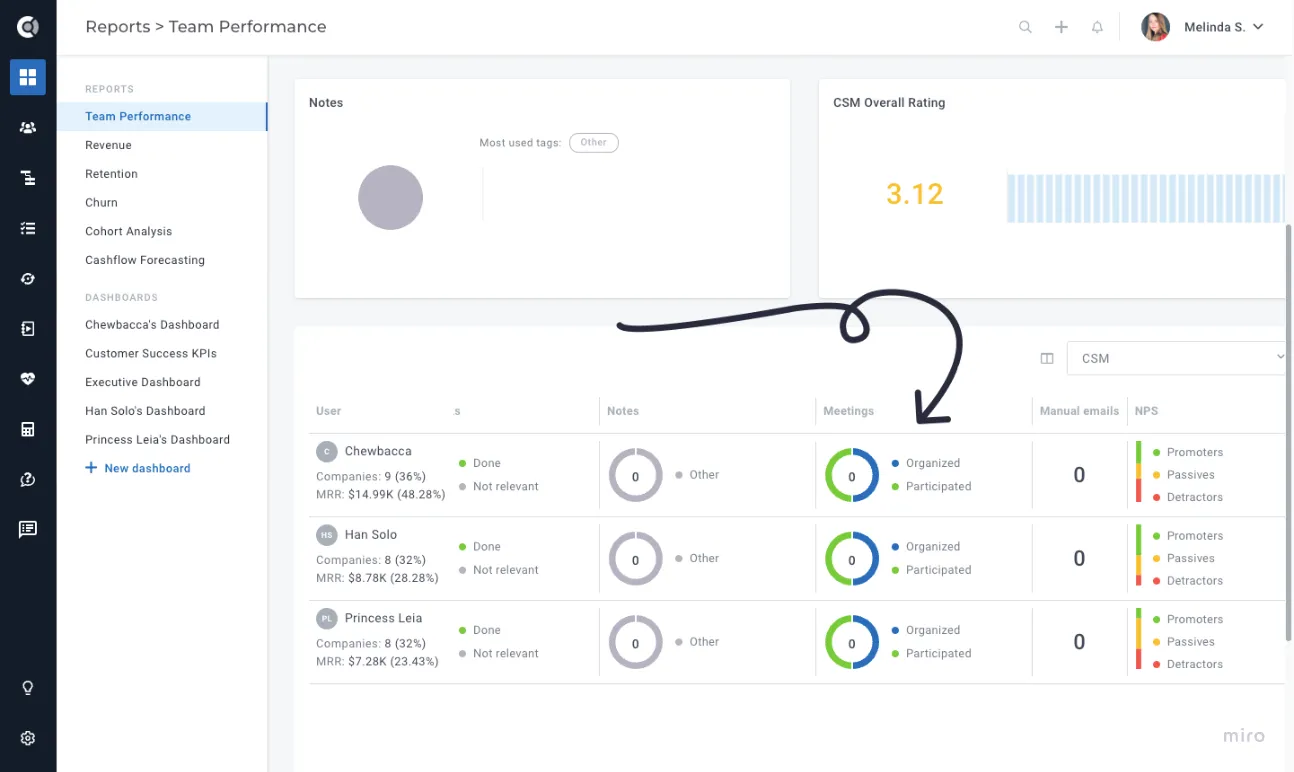Open the notifications bell icon
This screenshot has height=772, width=1294.
coord(1097,27)
